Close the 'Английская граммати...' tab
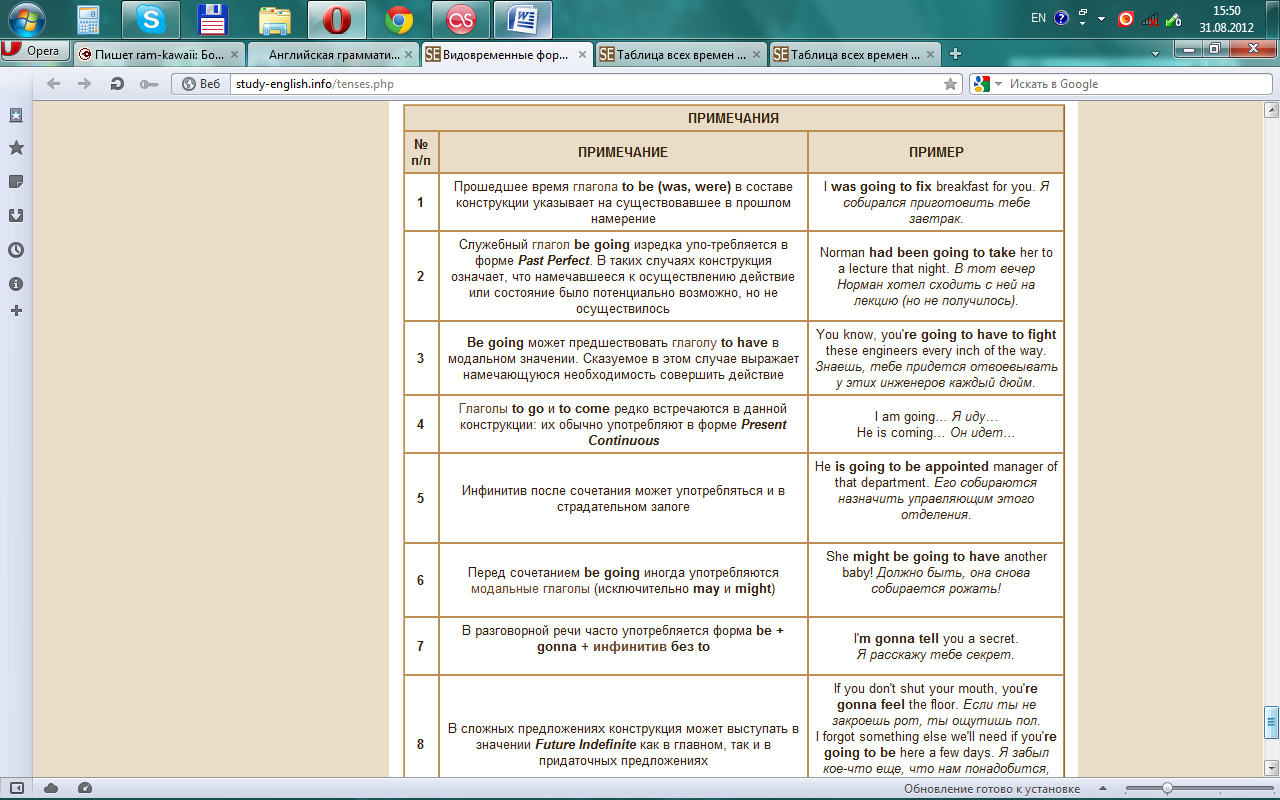This screenshot has width=1280, height=800. tap(408, 54)
